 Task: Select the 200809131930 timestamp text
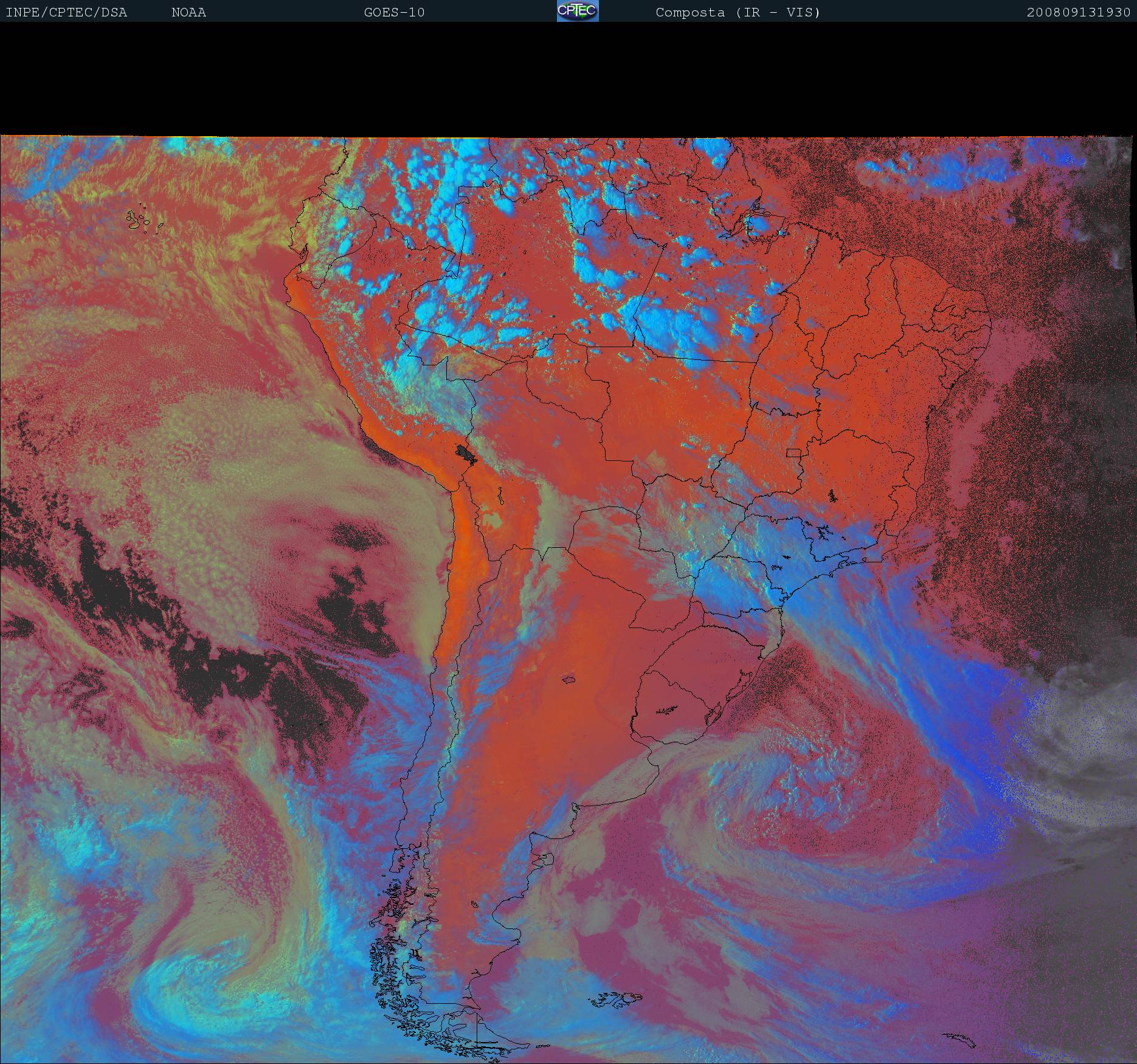coord(1078,12)
